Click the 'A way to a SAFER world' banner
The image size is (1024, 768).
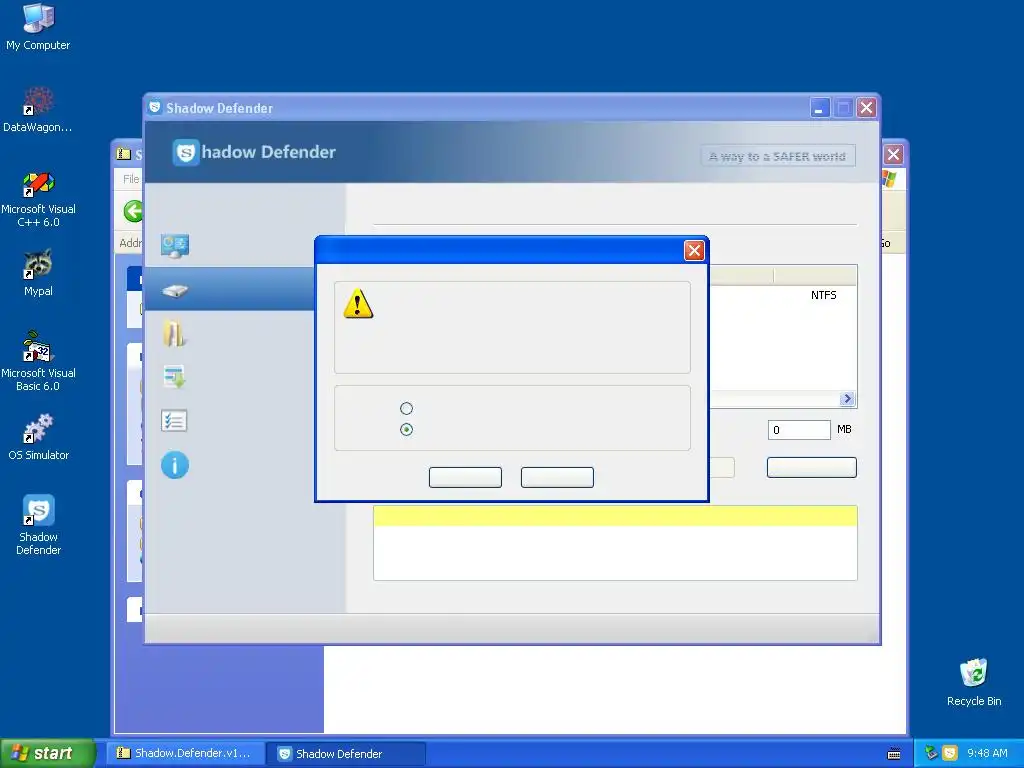(778, 156)
